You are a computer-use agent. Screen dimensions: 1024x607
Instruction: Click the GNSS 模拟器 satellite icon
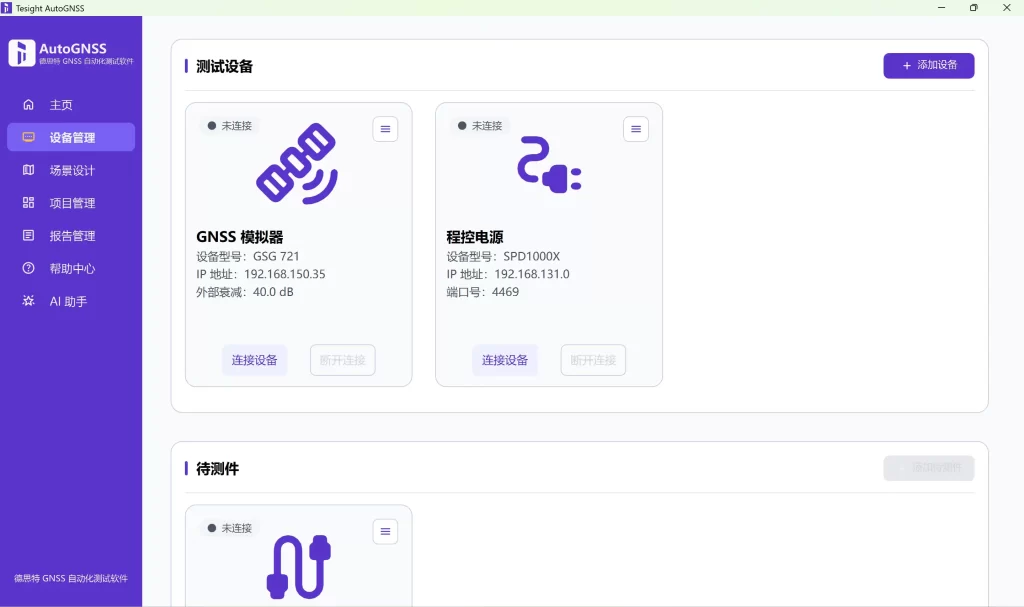point(297,164)
